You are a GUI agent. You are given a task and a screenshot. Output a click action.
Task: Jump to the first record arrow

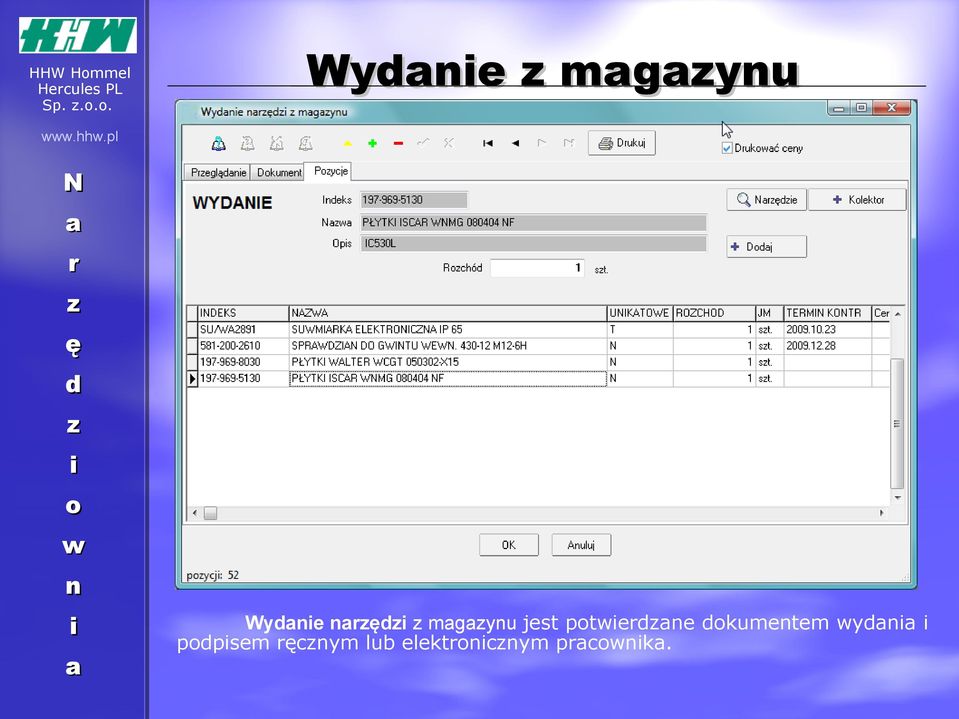pyautogui.click(x=487, y=143)
